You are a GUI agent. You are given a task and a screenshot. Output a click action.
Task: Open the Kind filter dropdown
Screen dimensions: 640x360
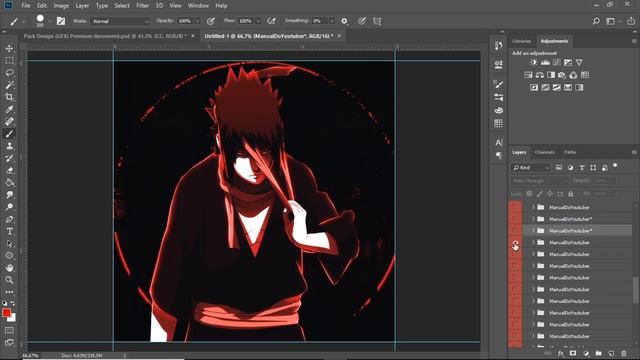point(531,168)
